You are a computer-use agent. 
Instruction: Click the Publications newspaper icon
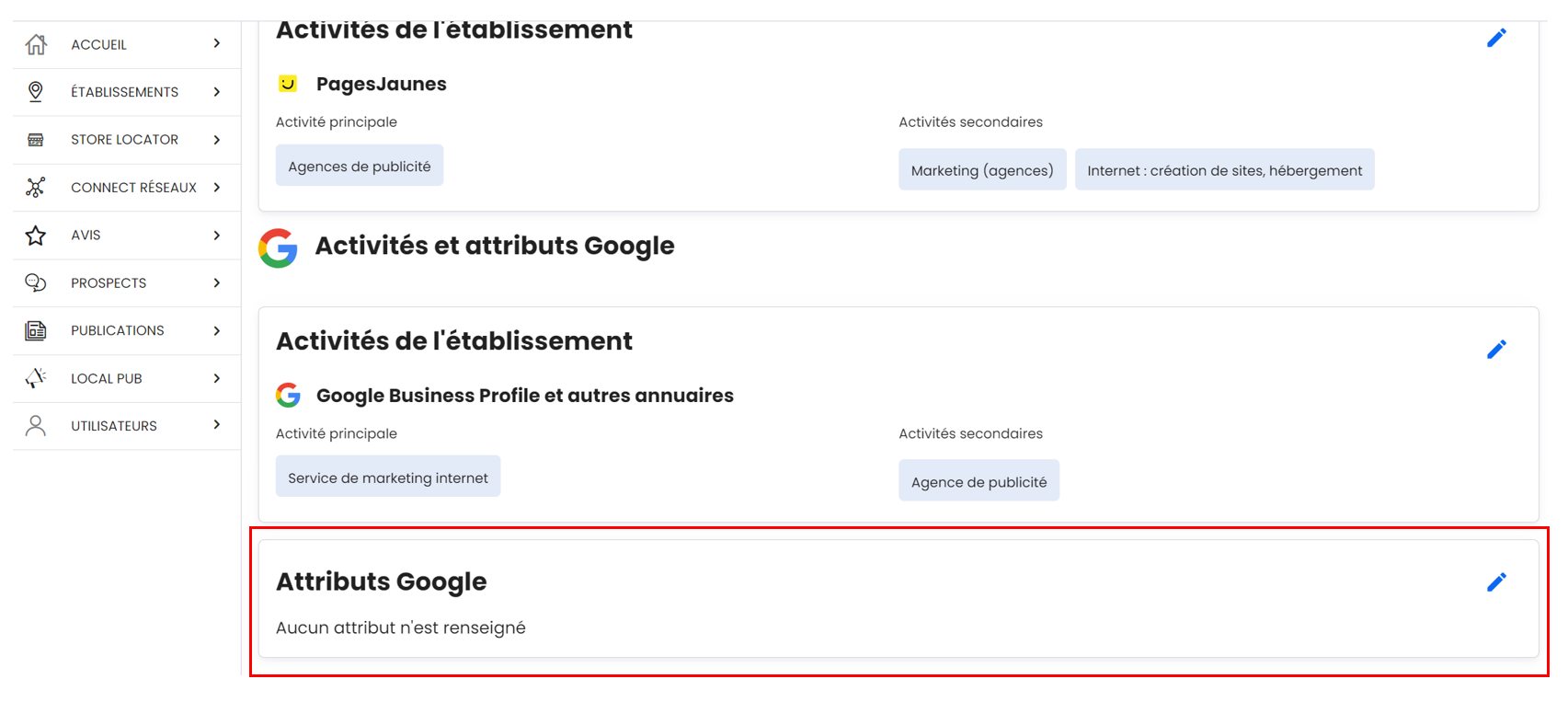pyautogui.click(x=36, y=331)
